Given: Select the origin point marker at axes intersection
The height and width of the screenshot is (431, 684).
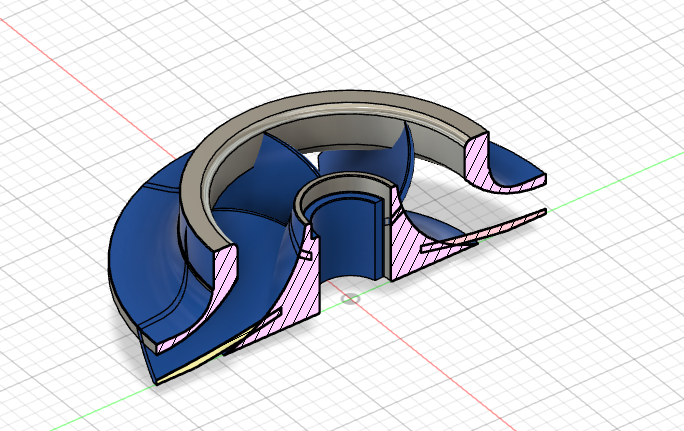Looking at the screenshot, I should click(x=350, y=299).
